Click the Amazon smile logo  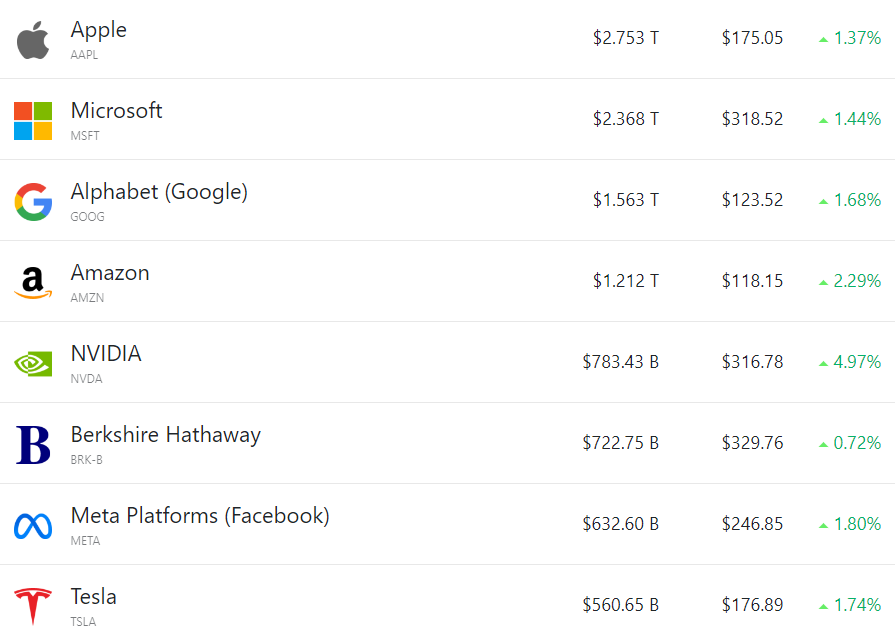[x=33, y=283]
